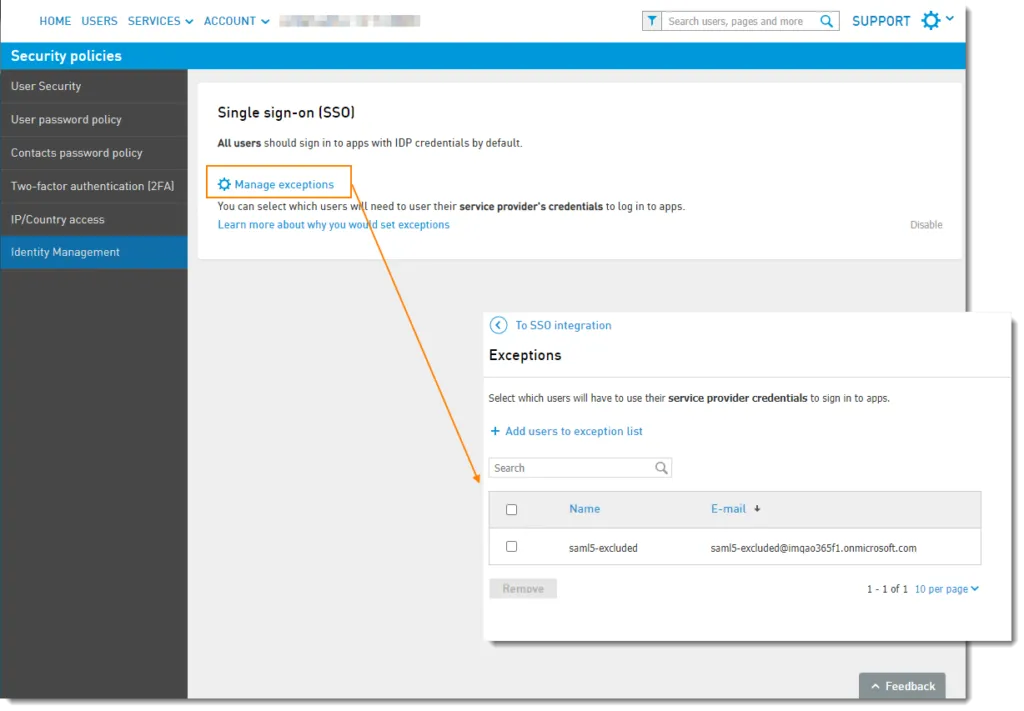Select Identity Management in sidebar
1024x711 pixels.
tap(94, 252)
